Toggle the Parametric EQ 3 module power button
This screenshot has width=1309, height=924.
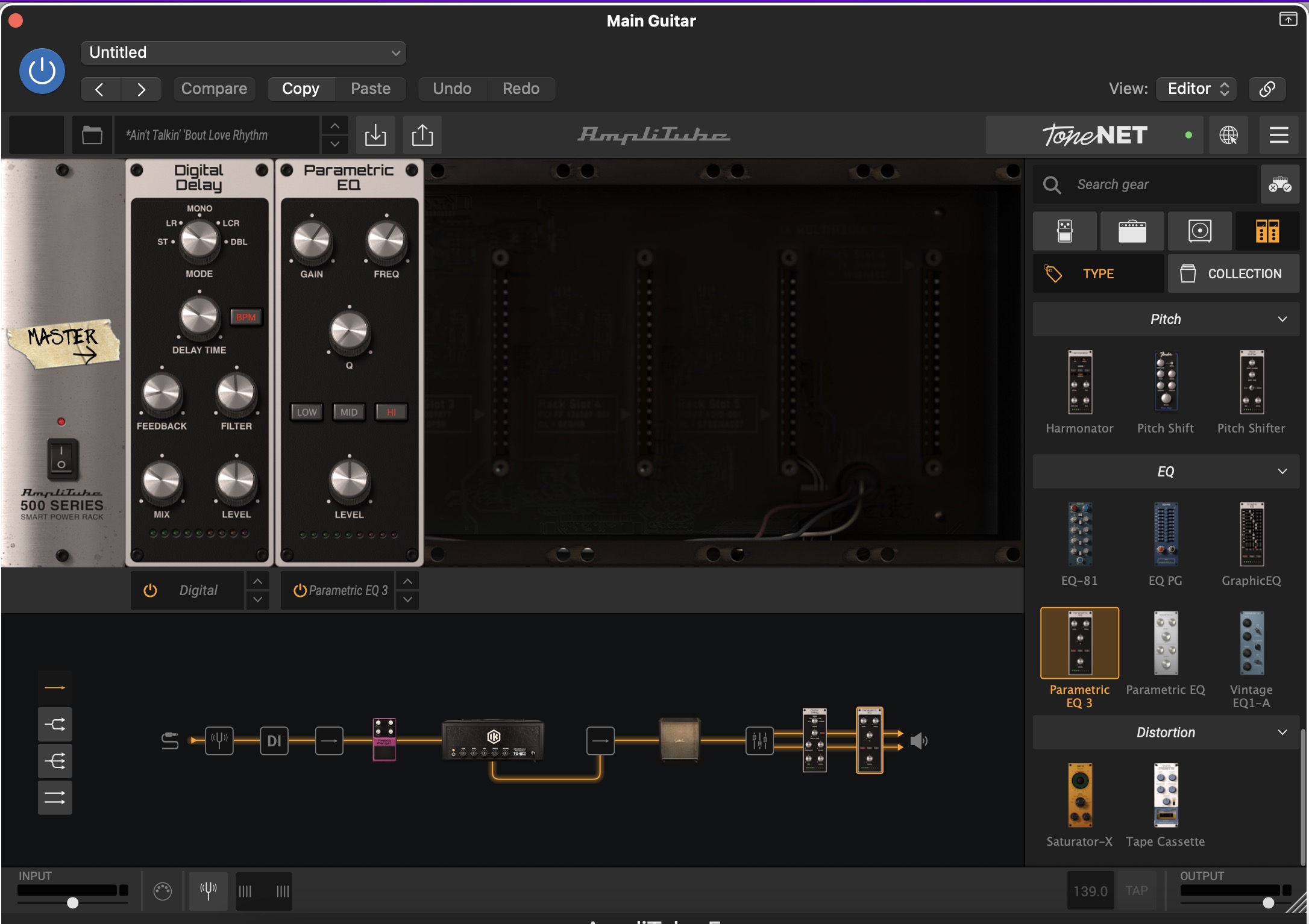pyautogui.click(x=300, y=590)
